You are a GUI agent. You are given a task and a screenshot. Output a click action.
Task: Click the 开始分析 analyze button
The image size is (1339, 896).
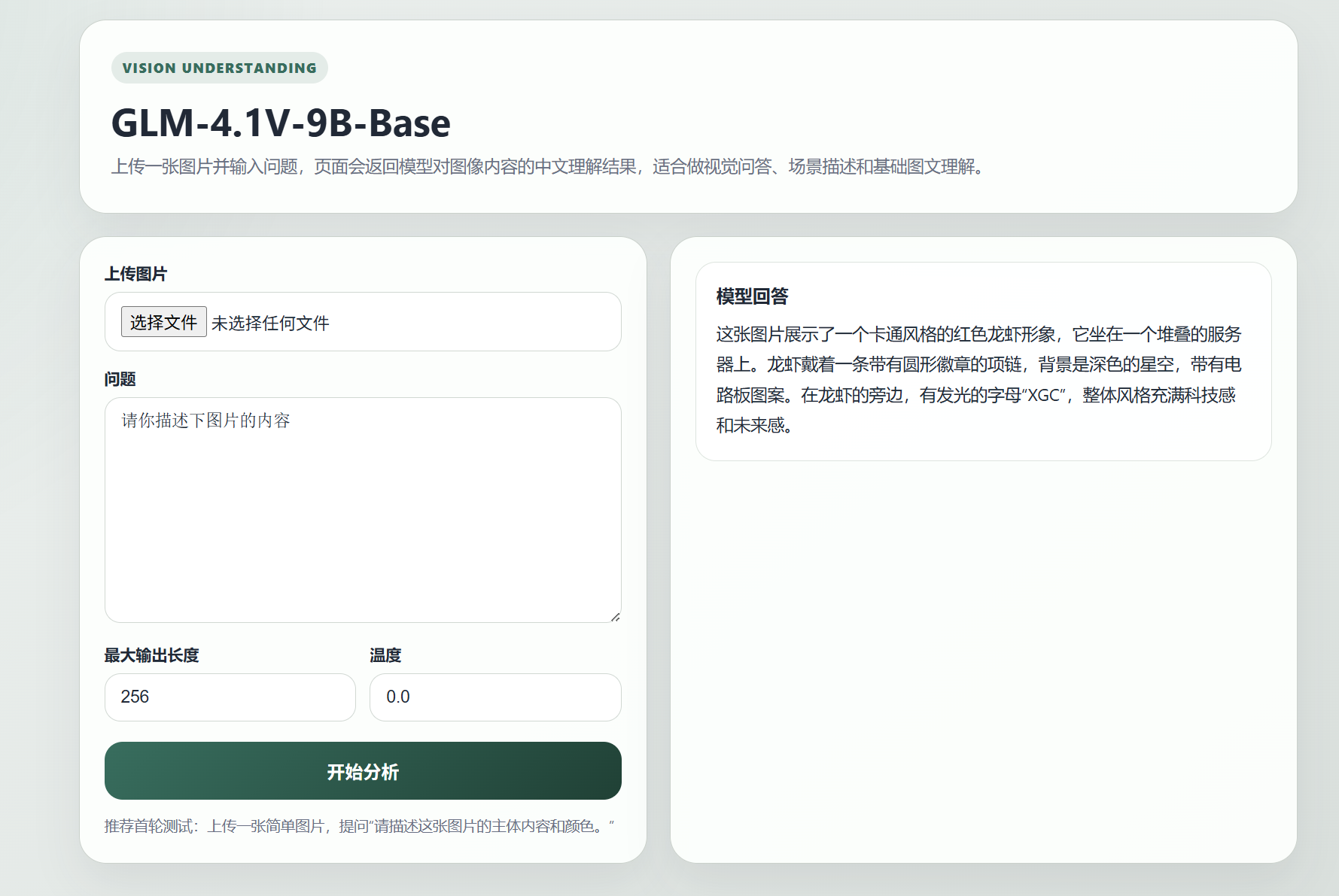pyautogui.click(x=362, y=771)
